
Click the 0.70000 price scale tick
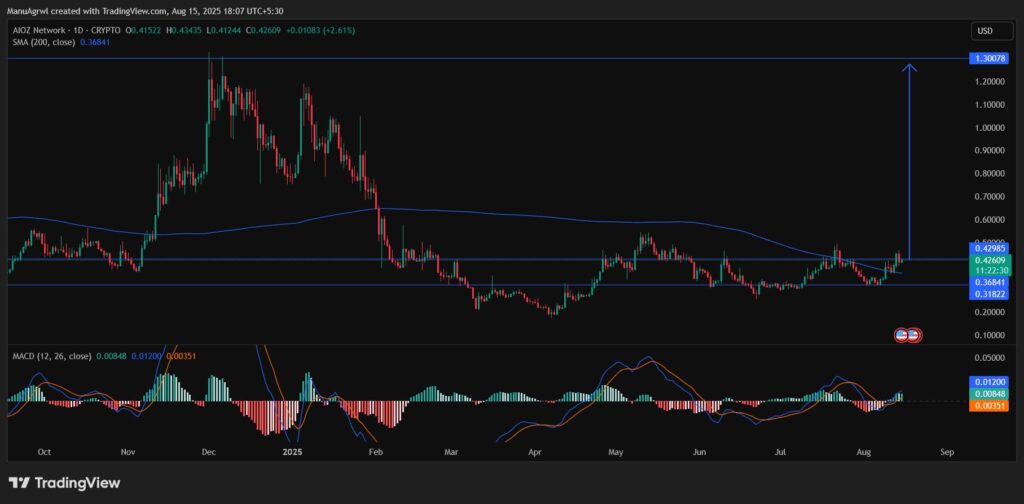(990, 197)
